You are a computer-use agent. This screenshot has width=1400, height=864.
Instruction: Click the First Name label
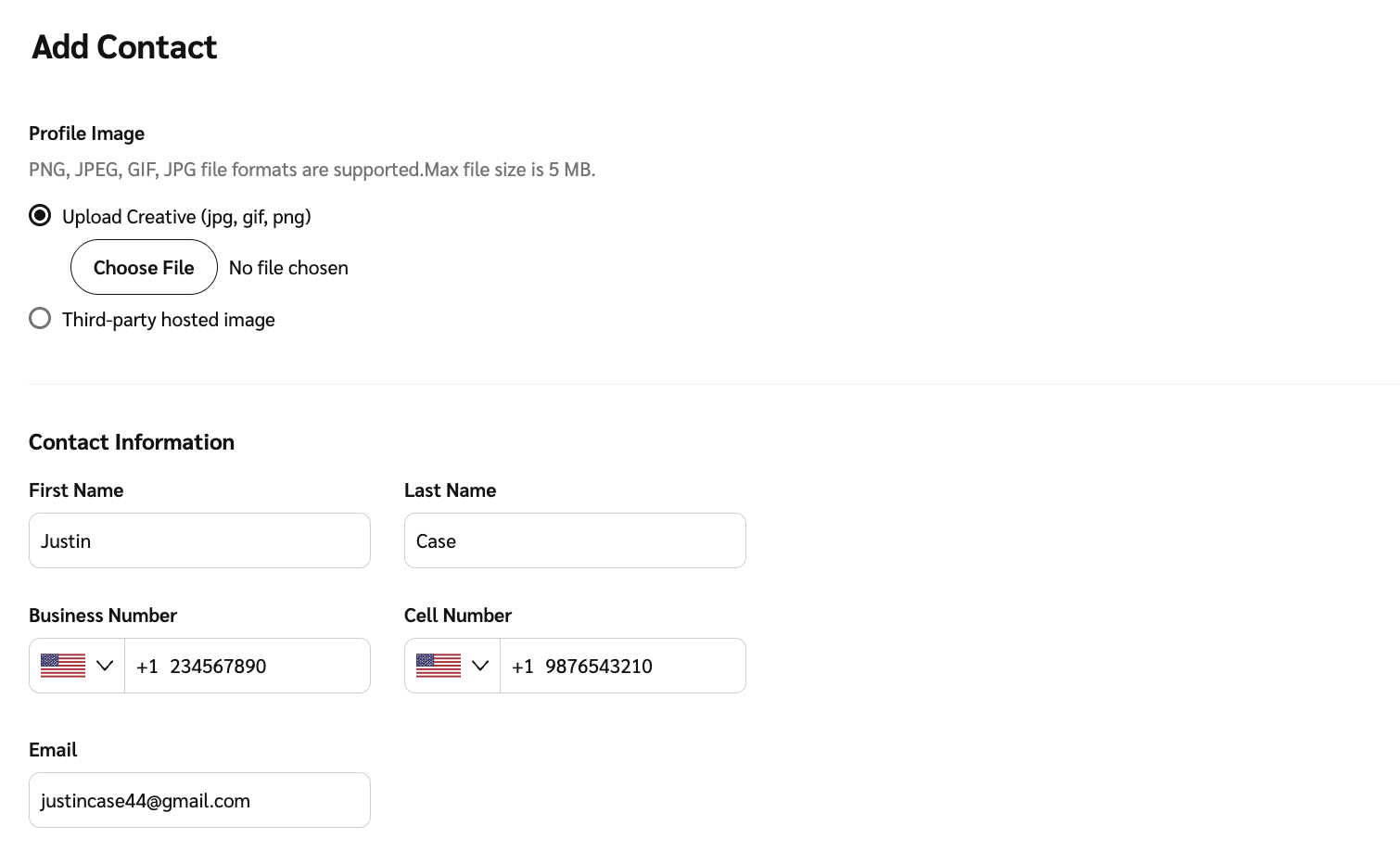click(x=76, y=490)
